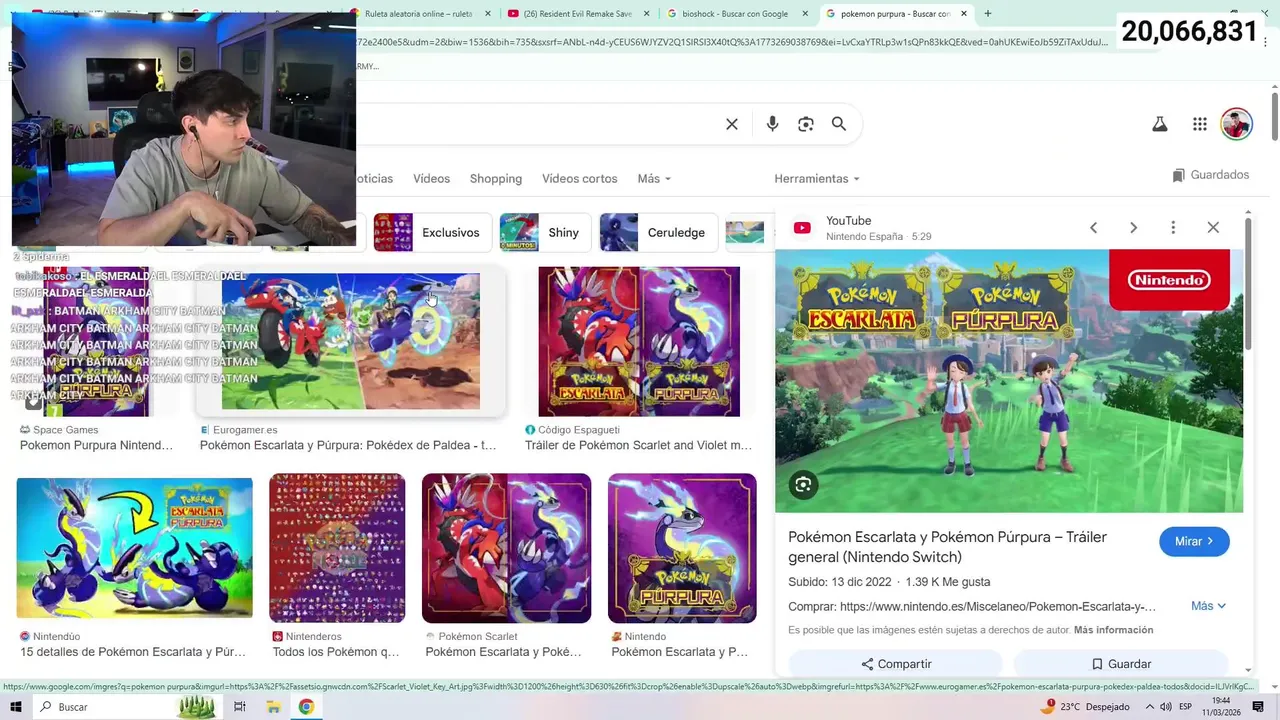The image size is (1280, 720).
Task: Filter images by Ceruledge chip
Action: [x=658, y=232]
